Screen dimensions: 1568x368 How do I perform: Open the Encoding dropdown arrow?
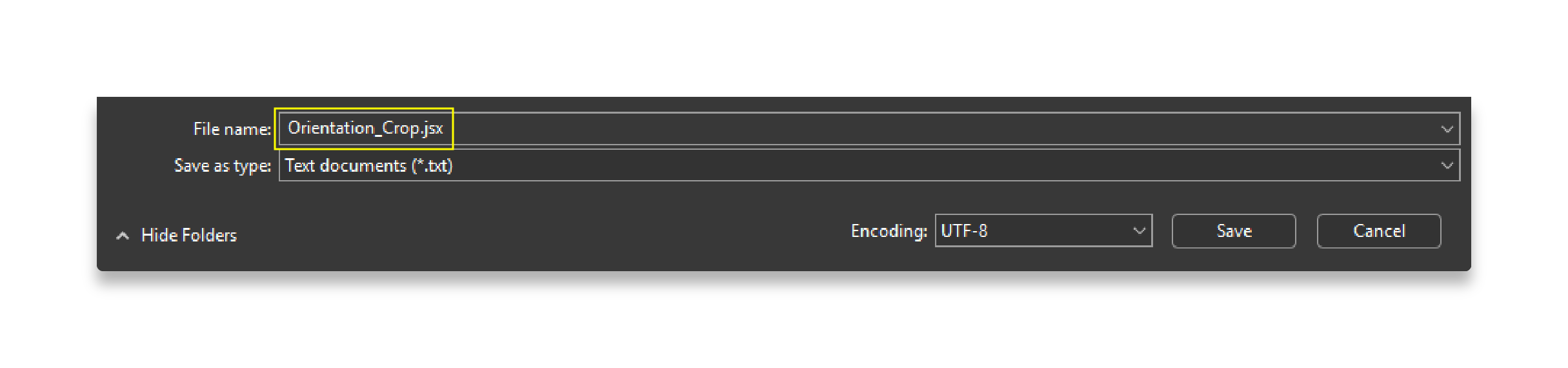point(1139,231)
